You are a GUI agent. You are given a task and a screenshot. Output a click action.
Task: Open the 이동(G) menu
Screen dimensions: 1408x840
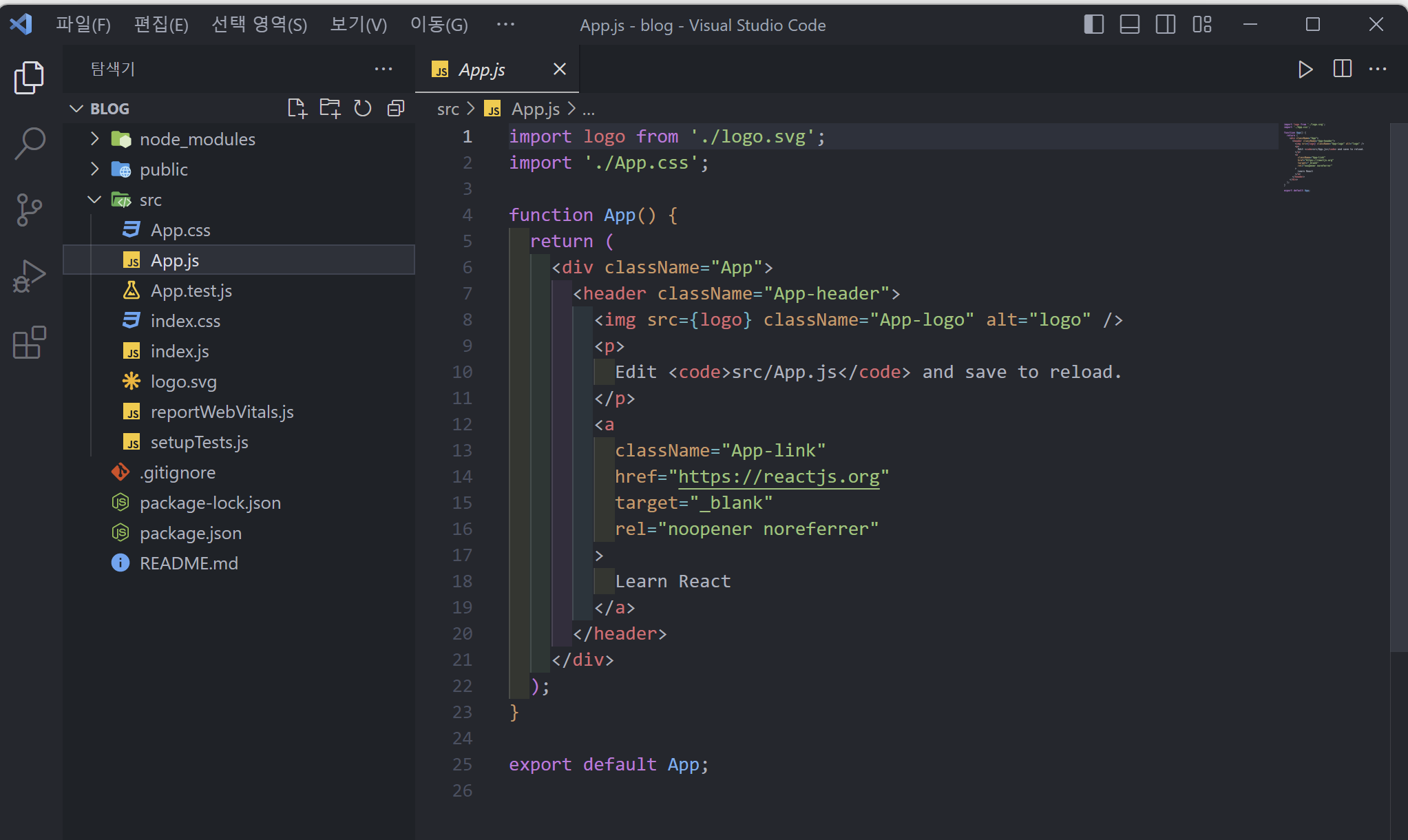point(439,25)
